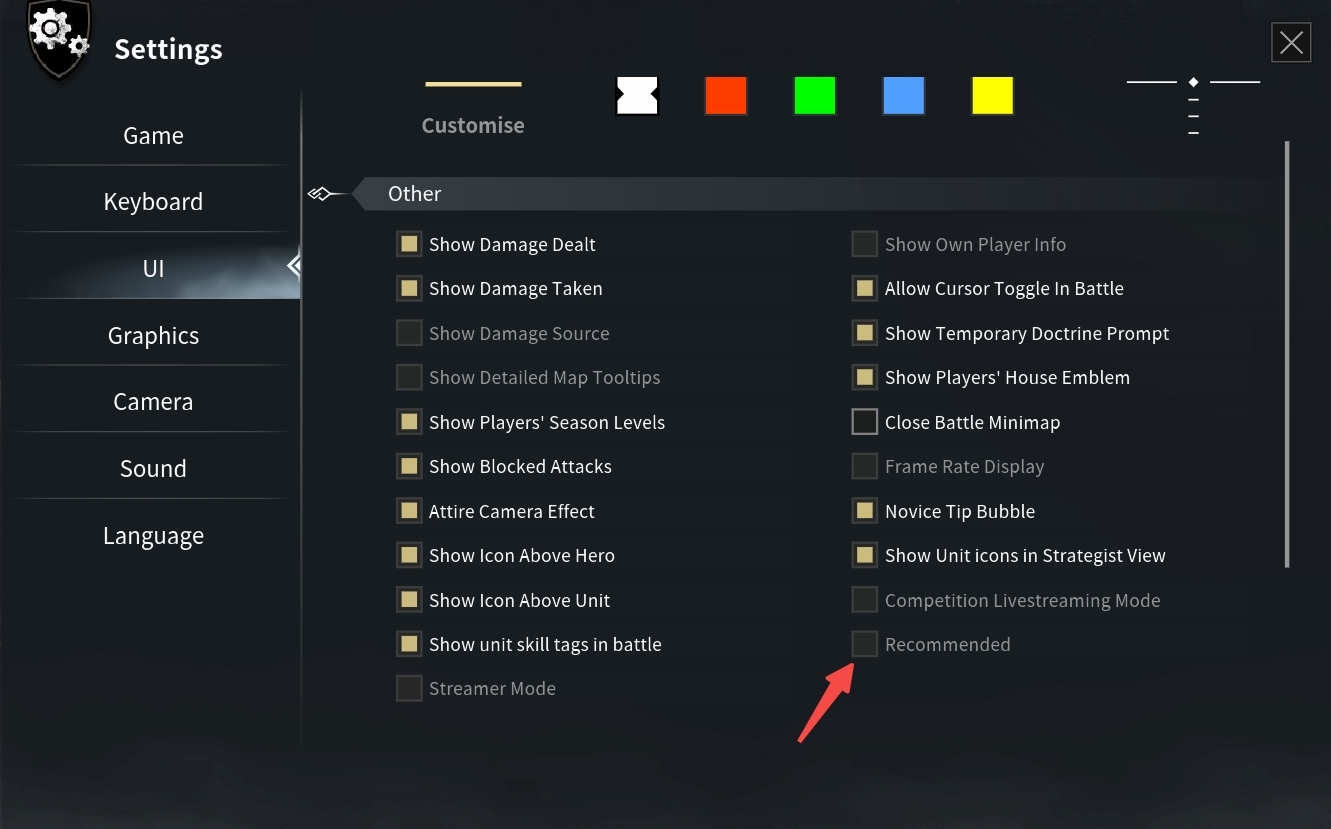Choose the green colour swatch
1331x829 pixels.
(815, 96)
